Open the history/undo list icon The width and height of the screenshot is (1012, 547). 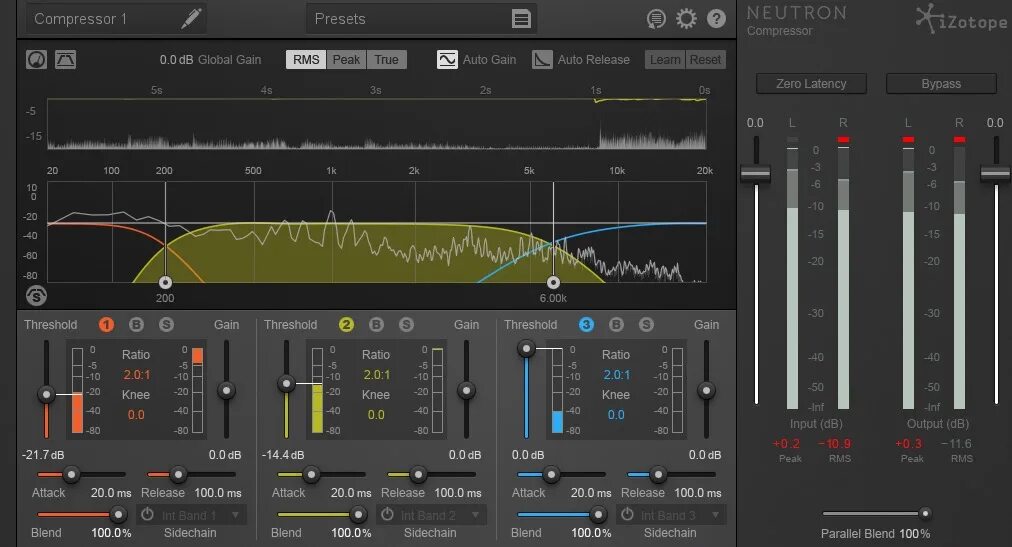point(656,19)
